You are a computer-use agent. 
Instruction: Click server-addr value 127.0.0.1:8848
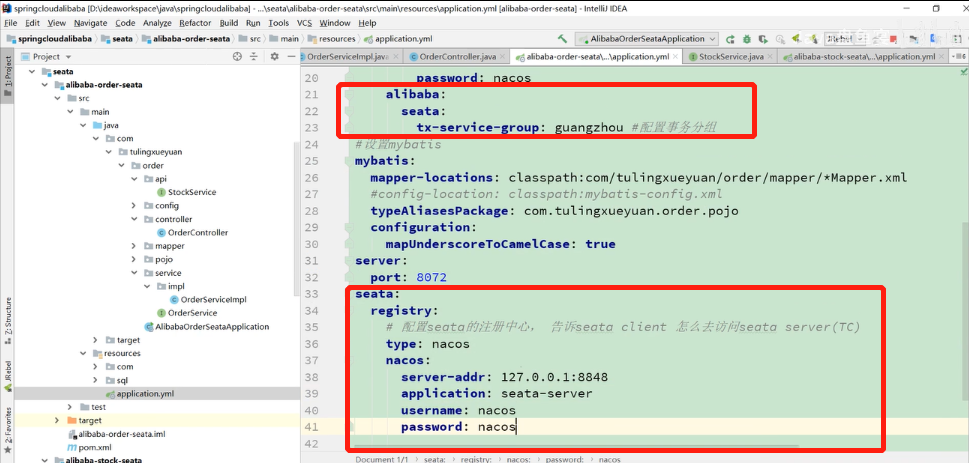[x=554, y=377]
